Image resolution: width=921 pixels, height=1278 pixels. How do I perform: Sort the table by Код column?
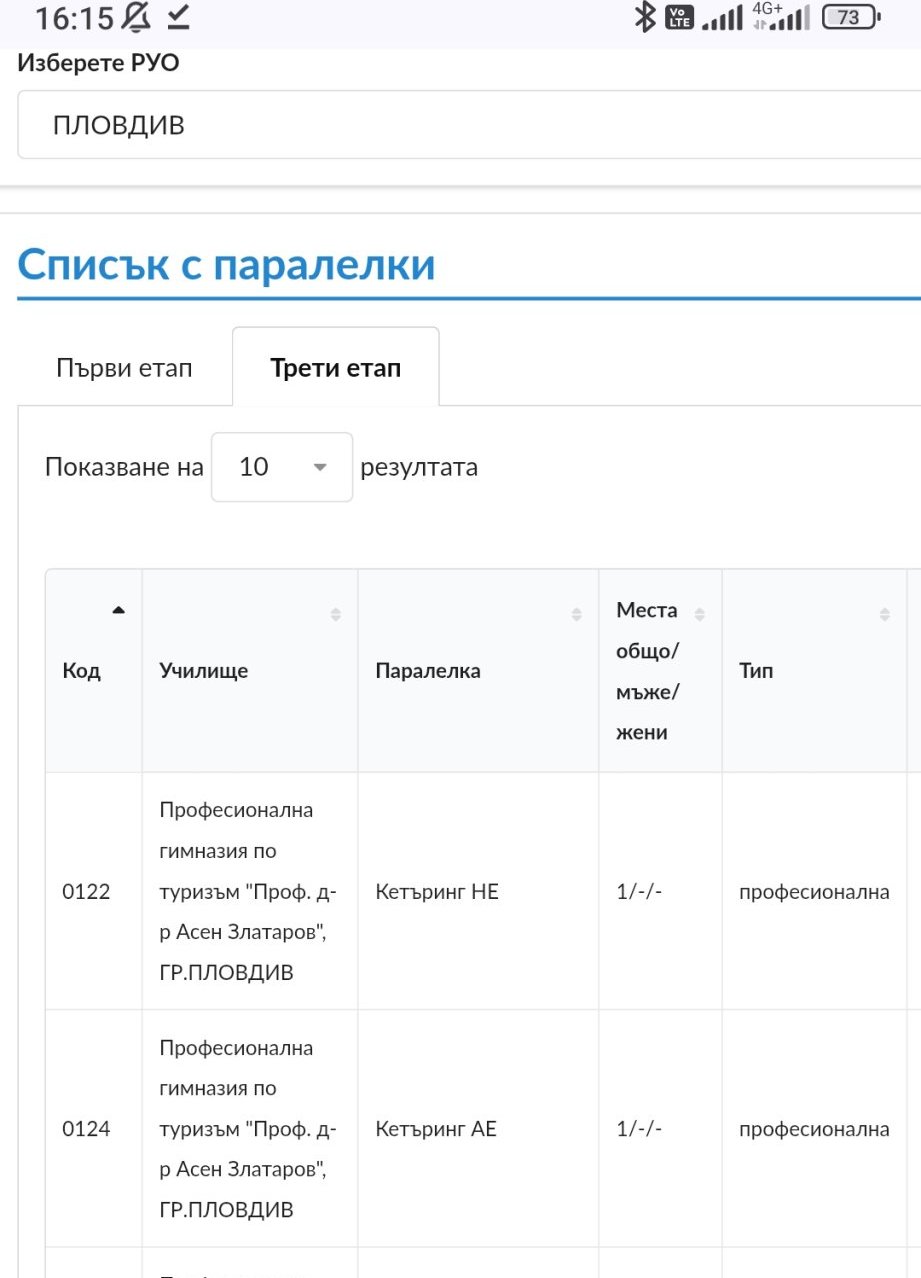pyautogui.click(x=119, y=610)
